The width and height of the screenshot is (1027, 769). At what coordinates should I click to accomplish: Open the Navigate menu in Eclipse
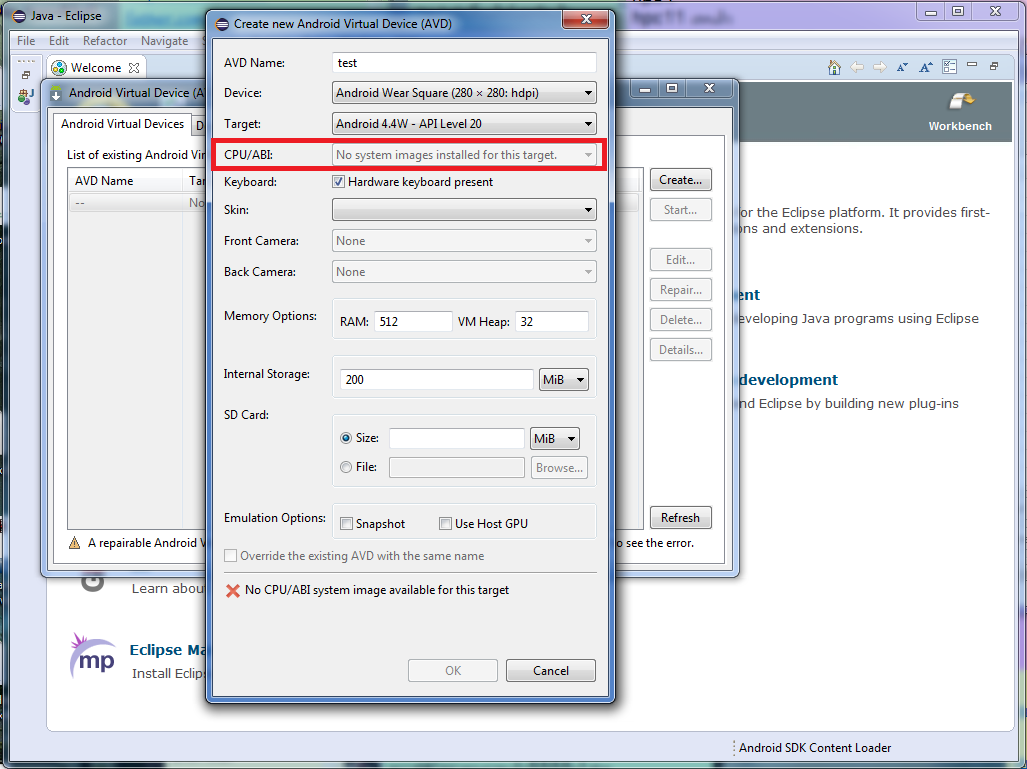point(164,41)
